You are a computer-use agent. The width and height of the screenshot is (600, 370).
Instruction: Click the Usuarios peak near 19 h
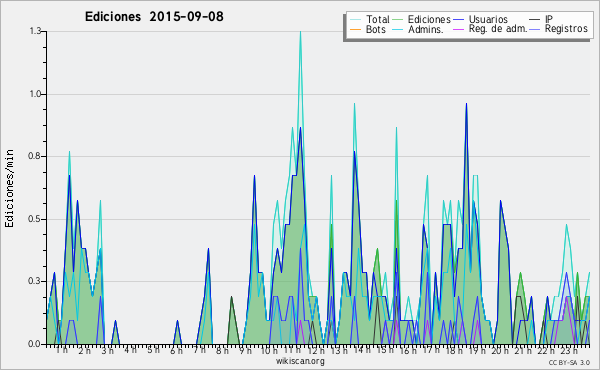click(466, 104)
